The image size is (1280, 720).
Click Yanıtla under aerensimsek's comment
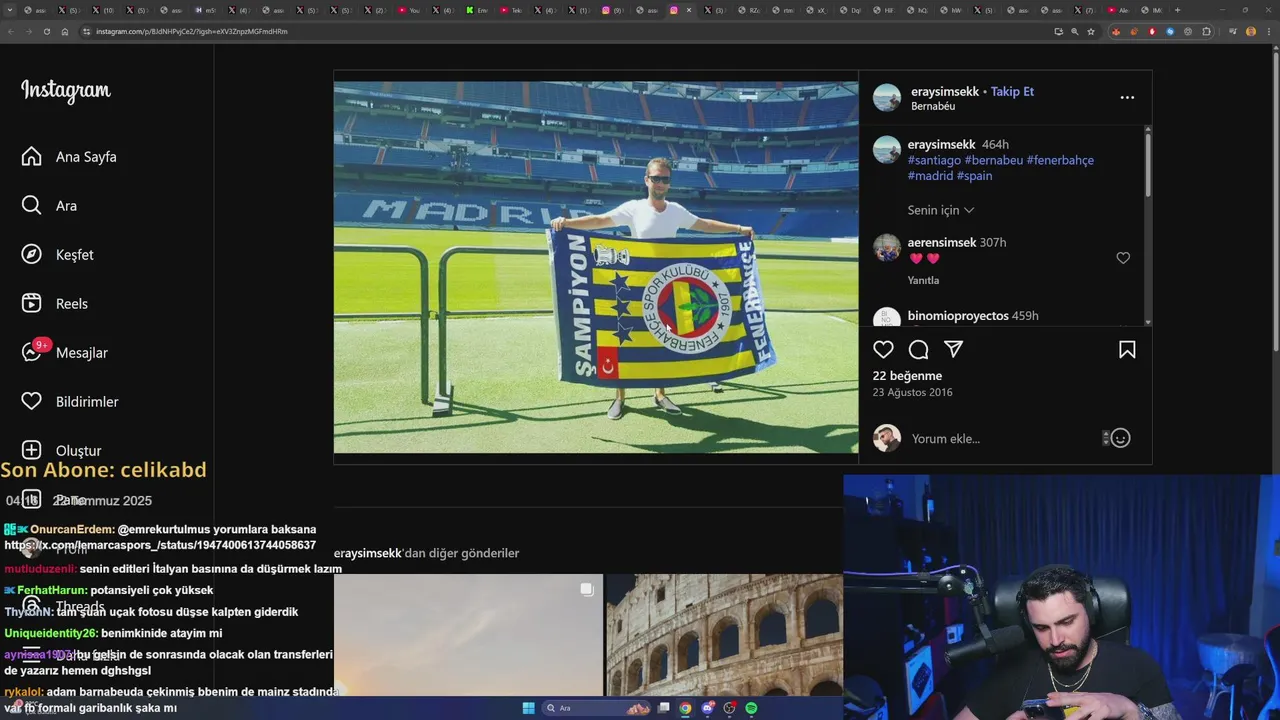[923, 281]
